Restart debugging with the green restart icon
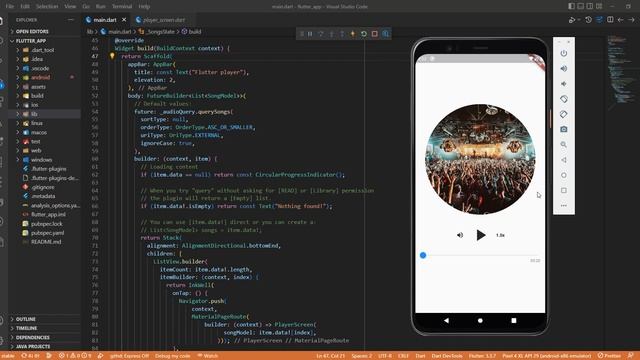This screenshot has height=360, width=640. [364, 34]
